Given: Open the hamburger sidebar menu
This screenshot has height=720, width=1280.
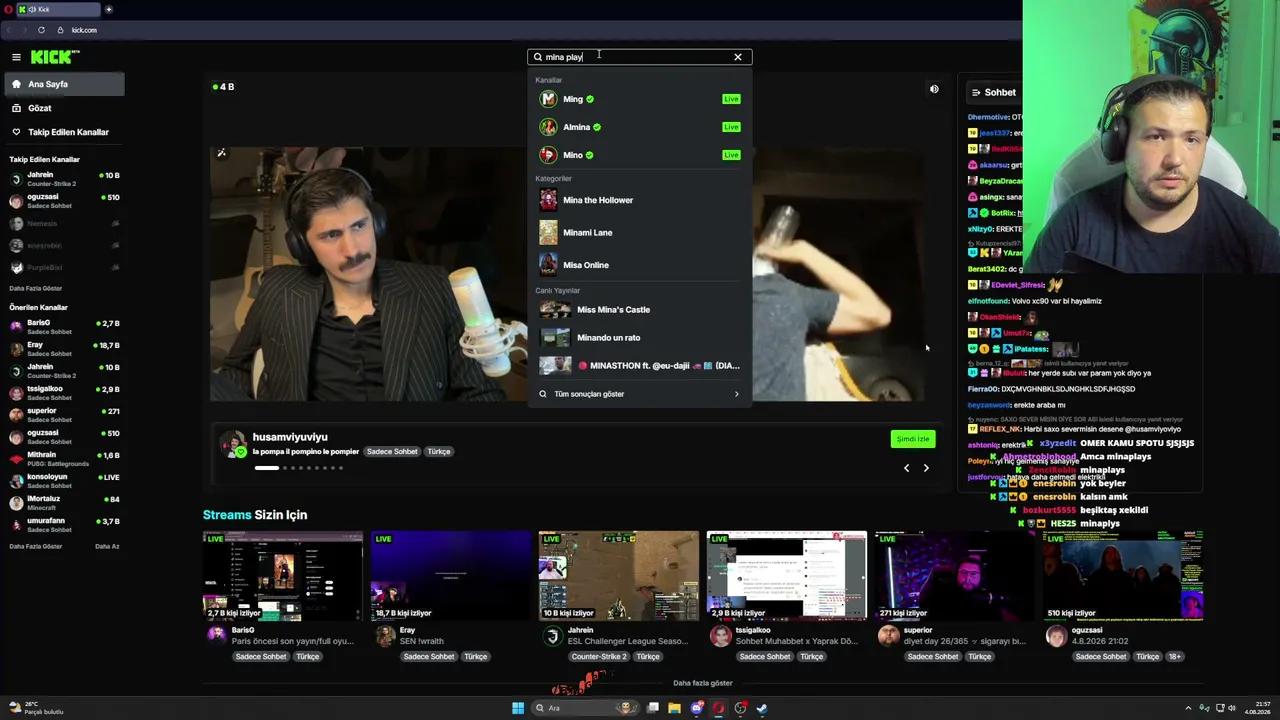Looking at the screenshot, I should click(16, 57).
